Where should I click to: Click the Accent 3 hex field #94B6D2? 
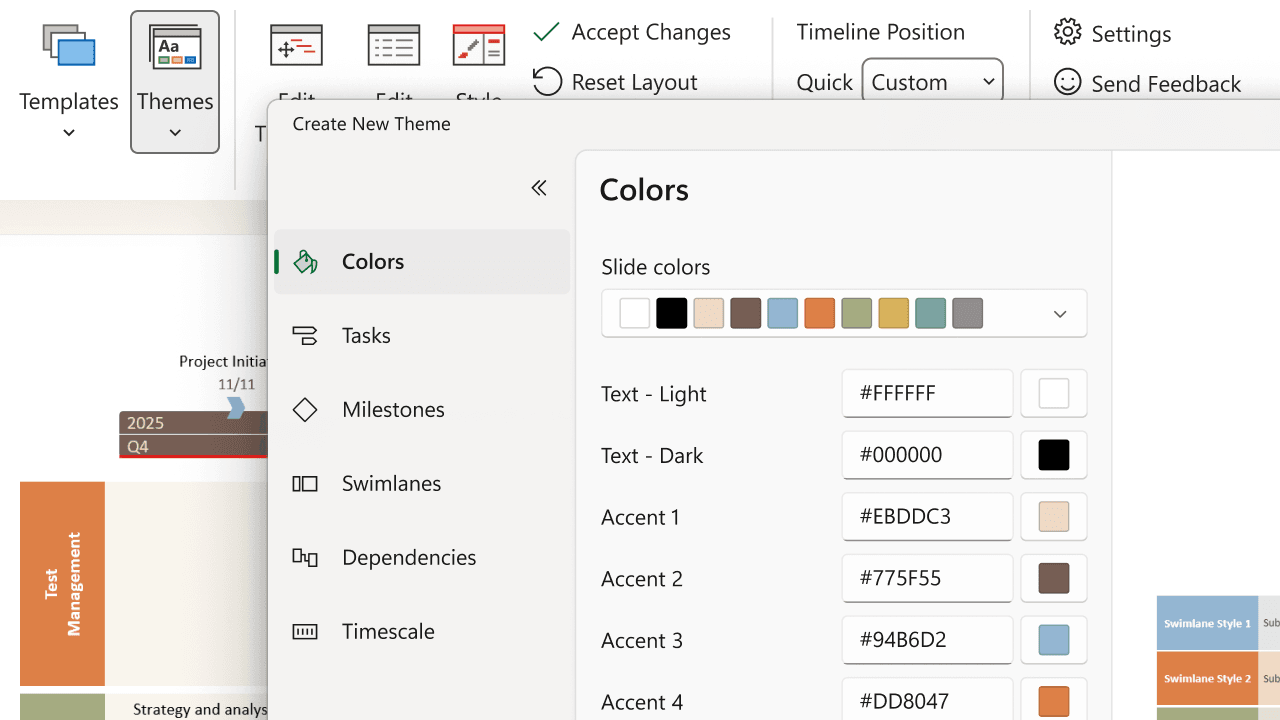927,640
